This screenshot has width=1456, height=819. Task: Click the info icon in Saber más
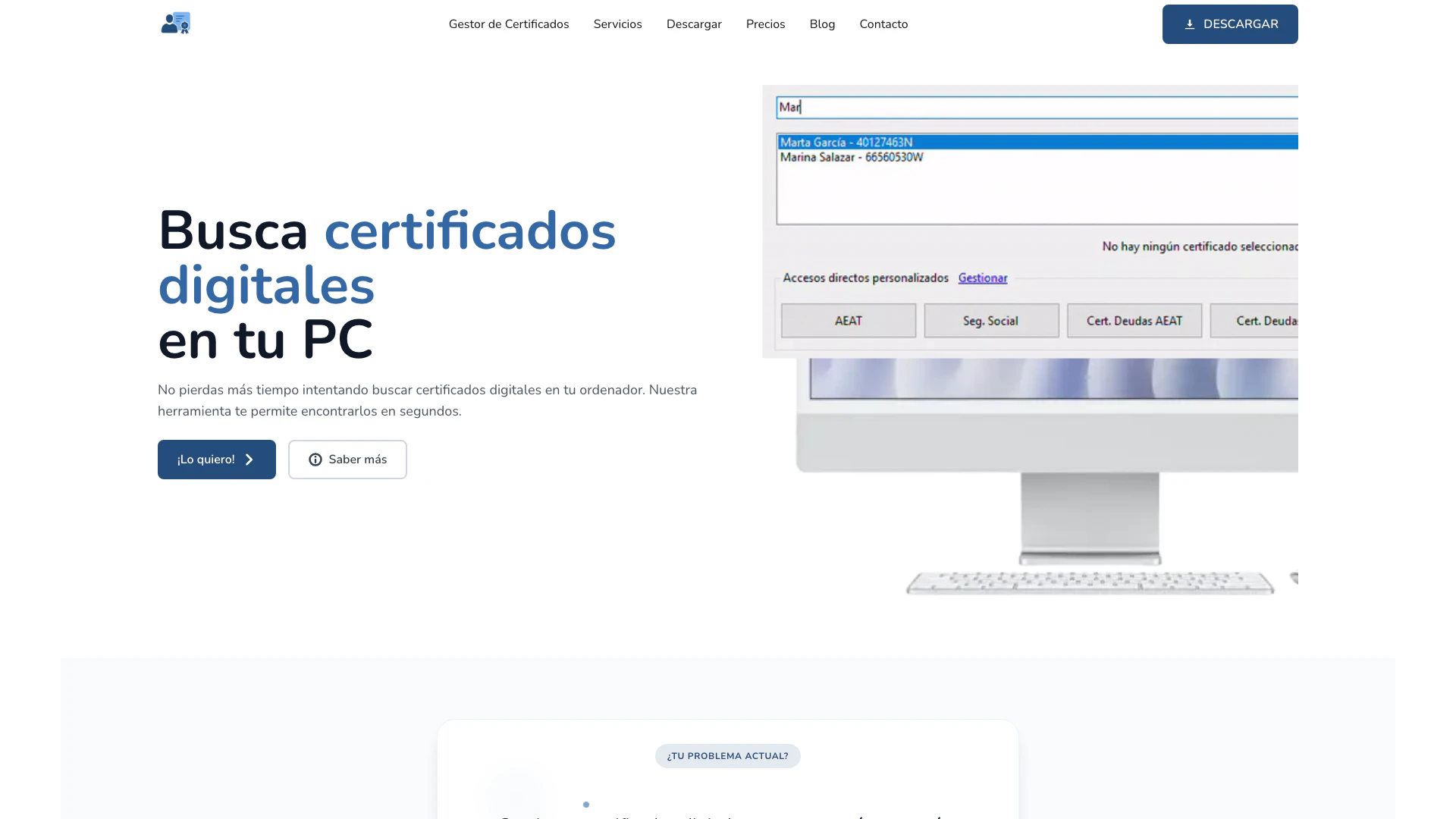tap(315, 460)
